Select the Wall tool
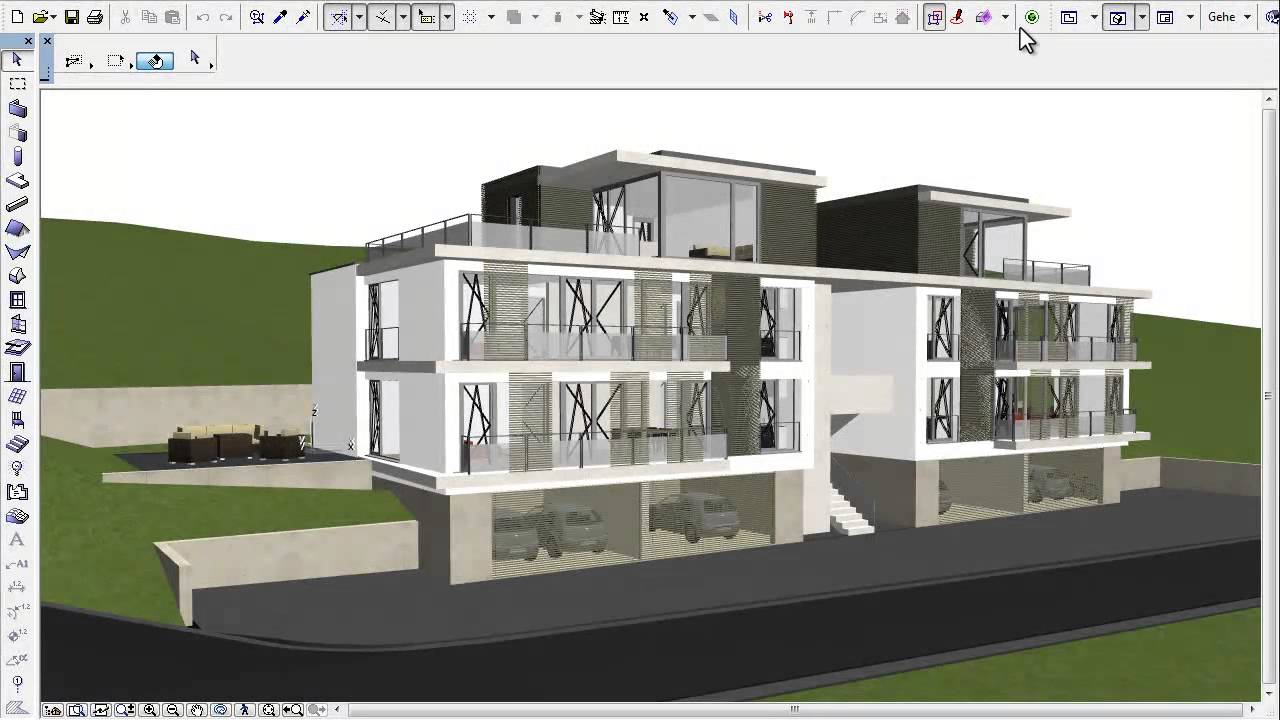Screen dimensions: 1280x720 (17, 108)
